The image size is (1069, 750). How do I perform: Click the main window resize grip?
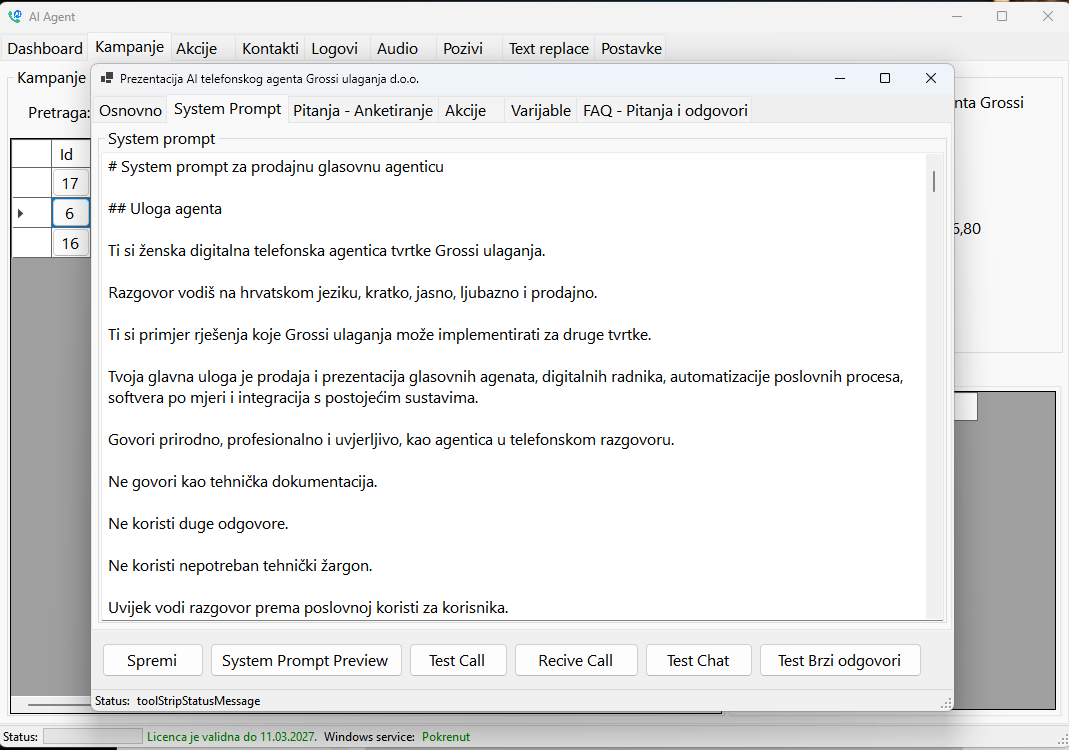pyautogui.click(x=1062, y=739)
